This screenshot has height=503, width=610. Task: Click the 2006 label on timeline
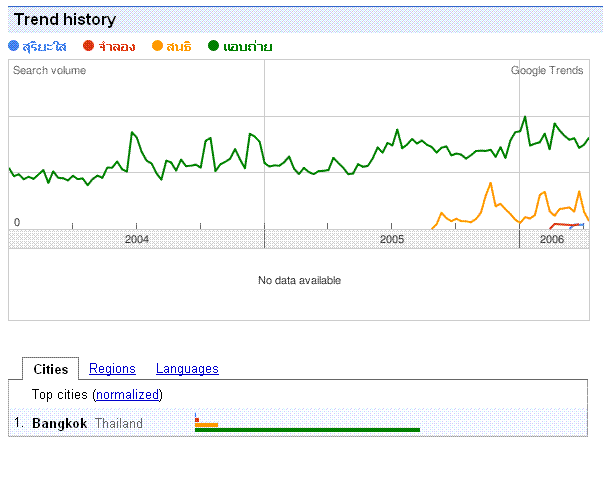click(552, 239)
